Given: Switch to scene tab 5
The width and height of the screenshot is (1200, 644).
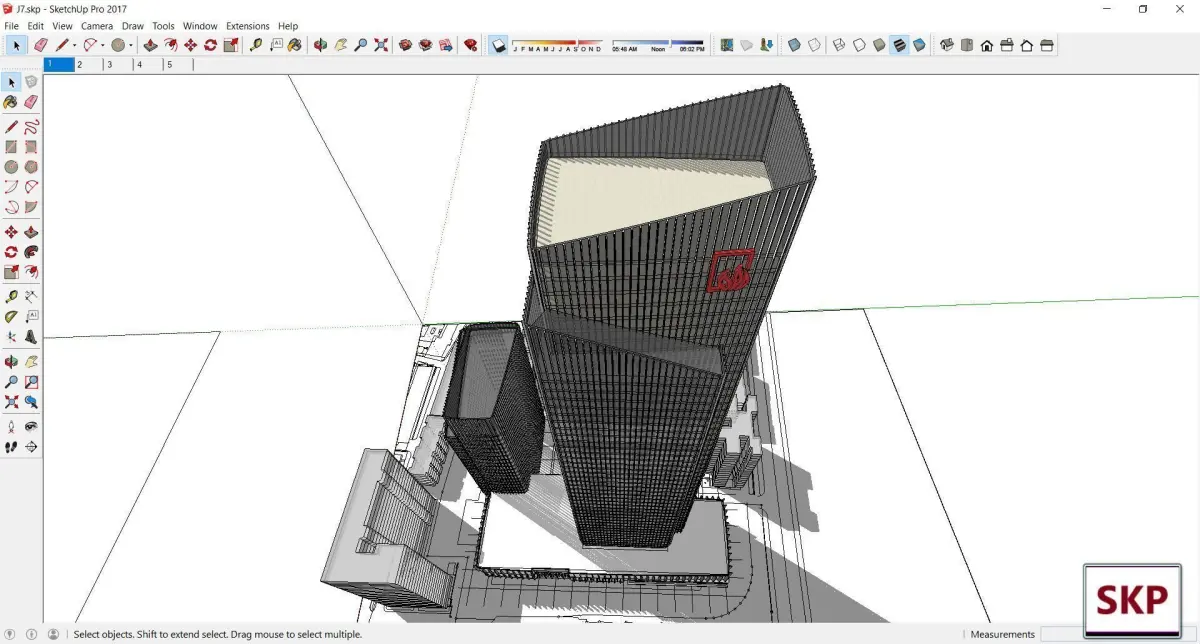Looking at the screenshot, I should tap(179, 64).
